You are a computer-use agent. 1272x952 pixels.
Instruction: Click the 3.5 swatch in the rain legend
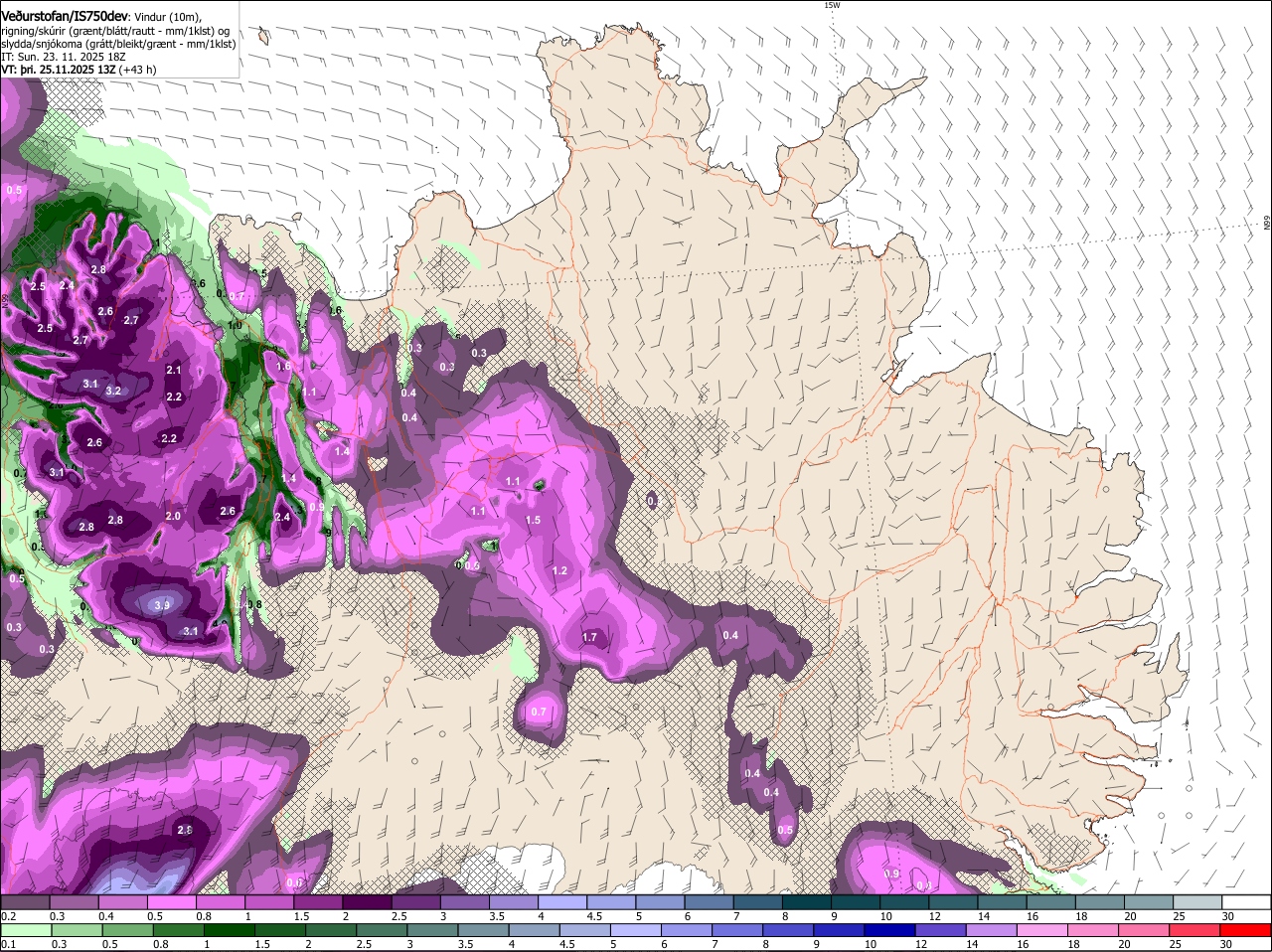[483, 930]
